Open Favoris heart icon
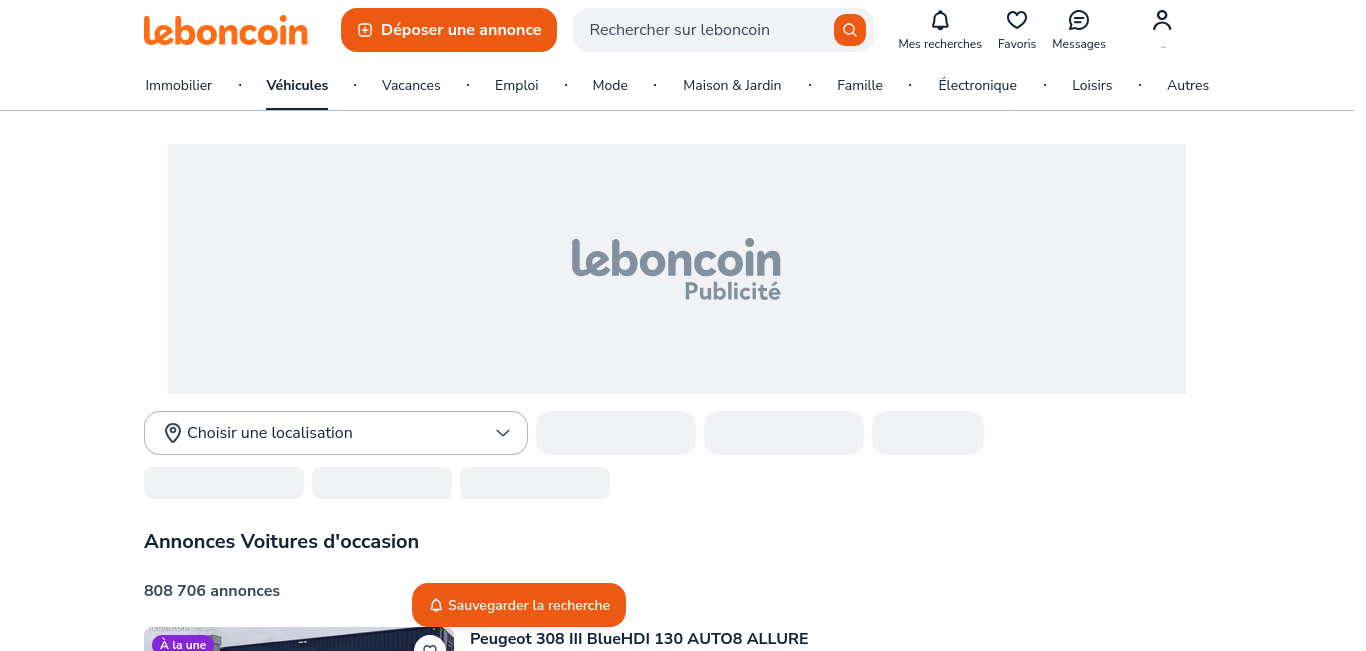1366x651 pixels. pyautogui.click(x=1017, y=21)
